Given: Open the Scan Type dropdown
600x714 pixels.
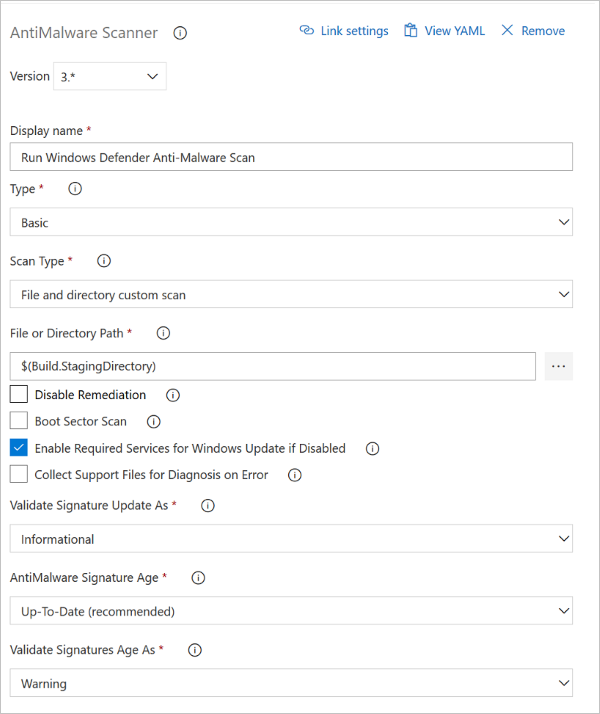Looking at the screenshot, I should [x=291, y=295].
